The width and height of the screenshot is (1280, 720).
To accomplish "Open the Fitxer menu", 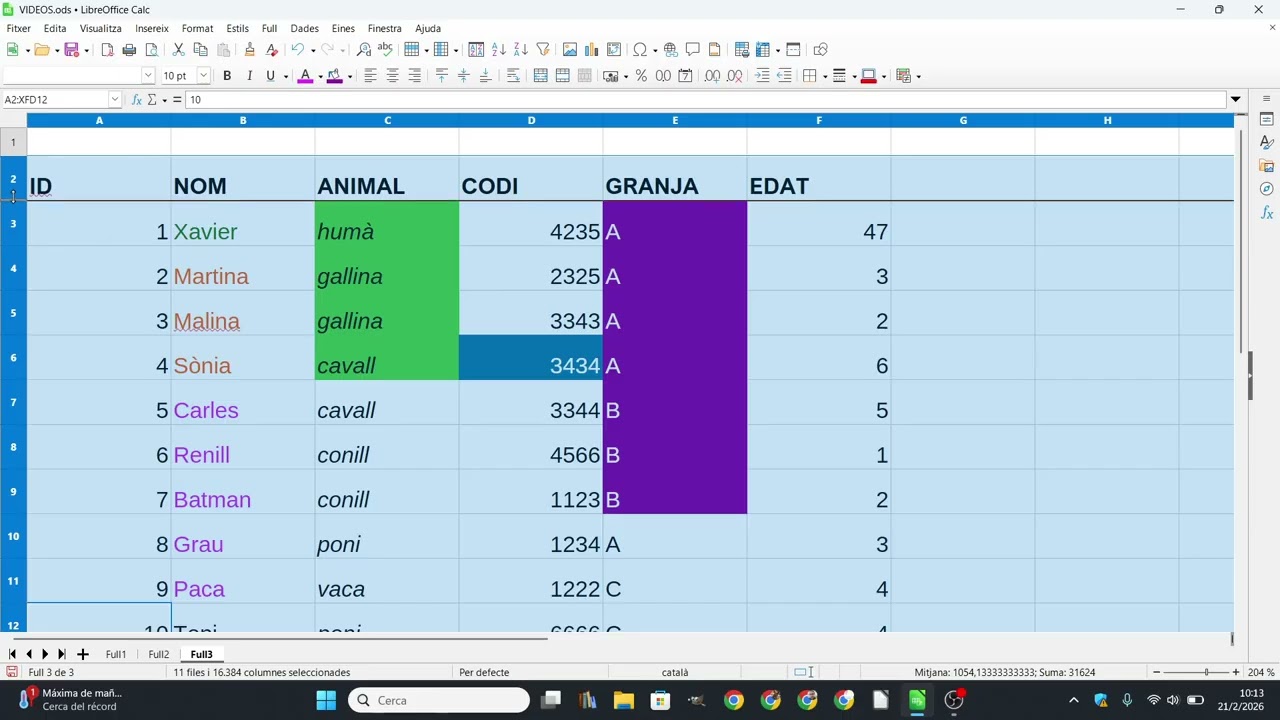I will click(x=18, y=28).
